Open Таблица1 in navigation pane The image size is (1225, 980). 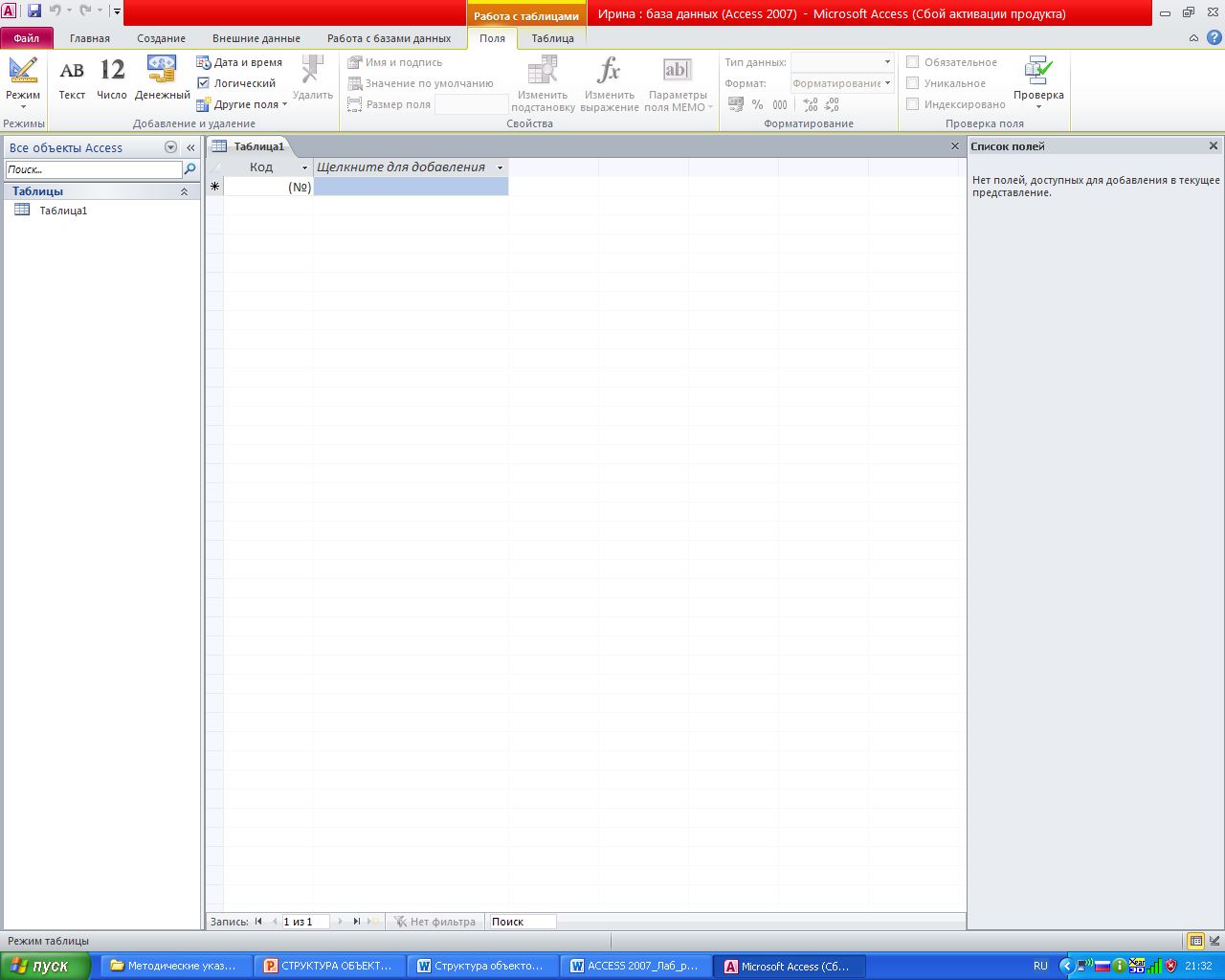[63, 211]
